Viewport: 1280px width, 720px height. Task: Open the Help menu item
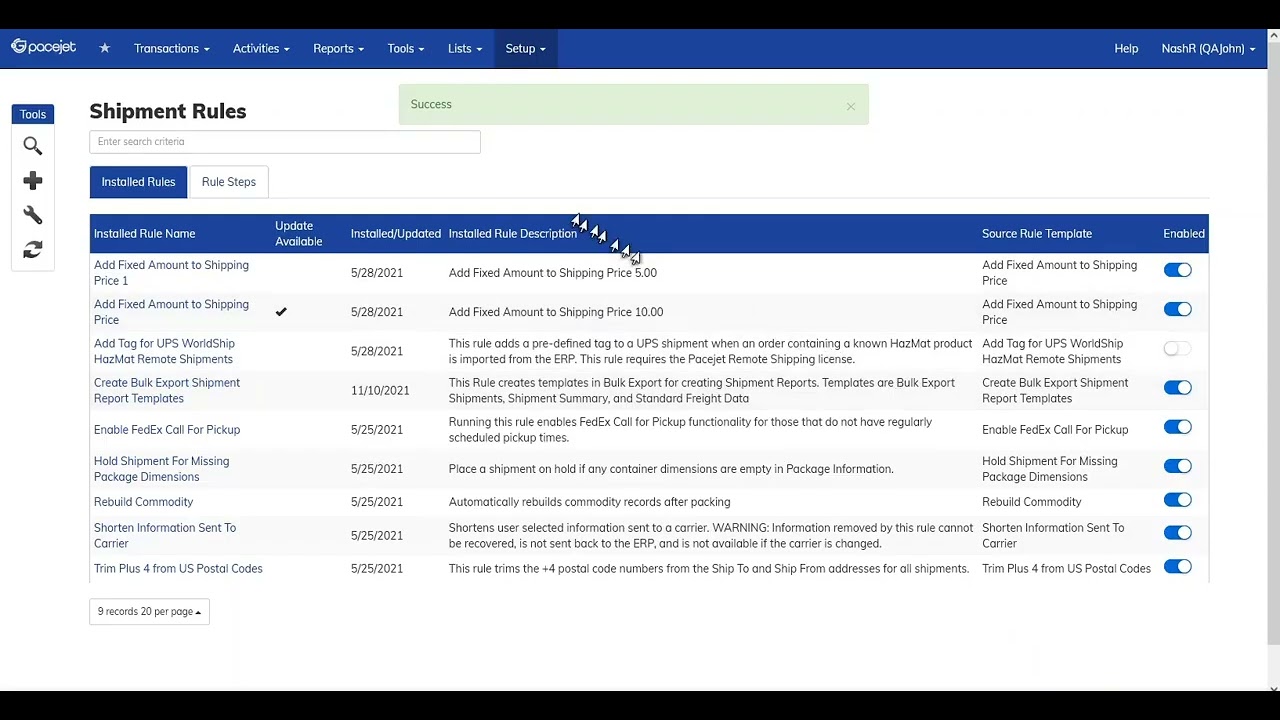click(1126, 48)
